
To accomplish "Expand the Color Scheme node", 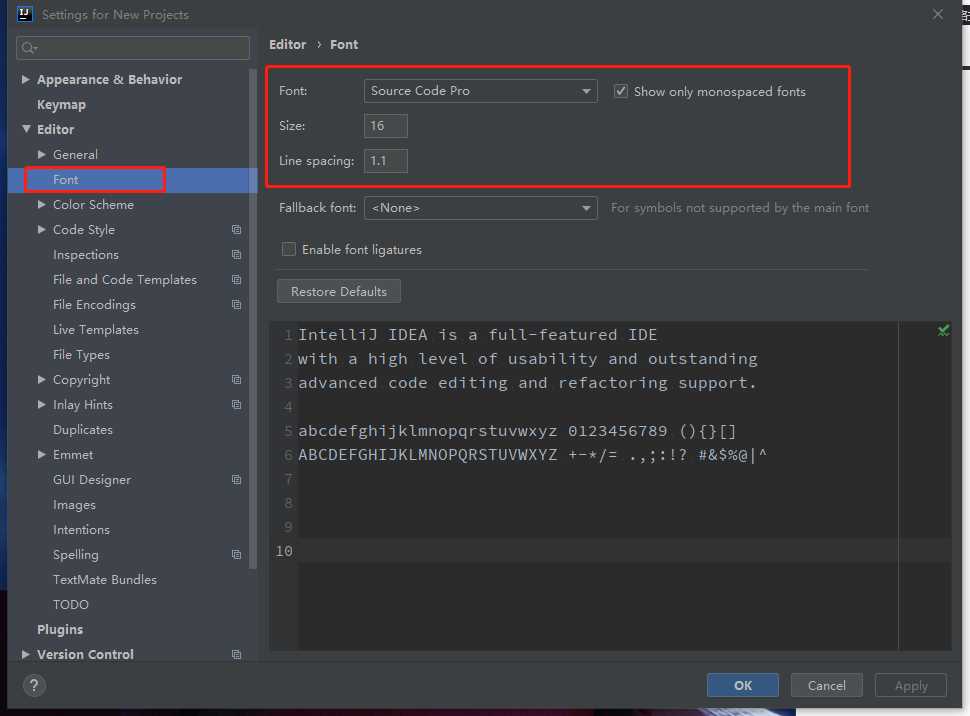I will click(x=41, y=204).
